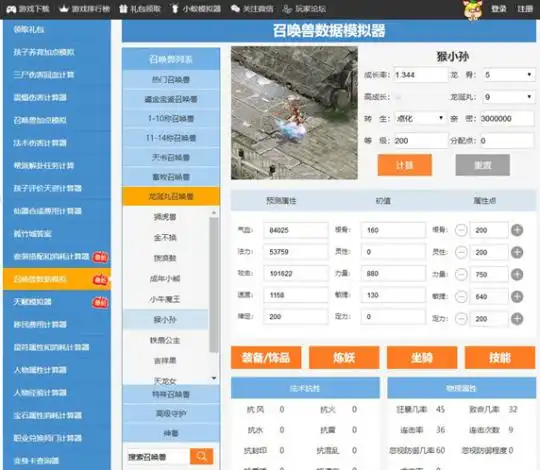Click the orange 炼妖 button
Viewport: 540px width, 470px height.
click(x=344, y=357)
